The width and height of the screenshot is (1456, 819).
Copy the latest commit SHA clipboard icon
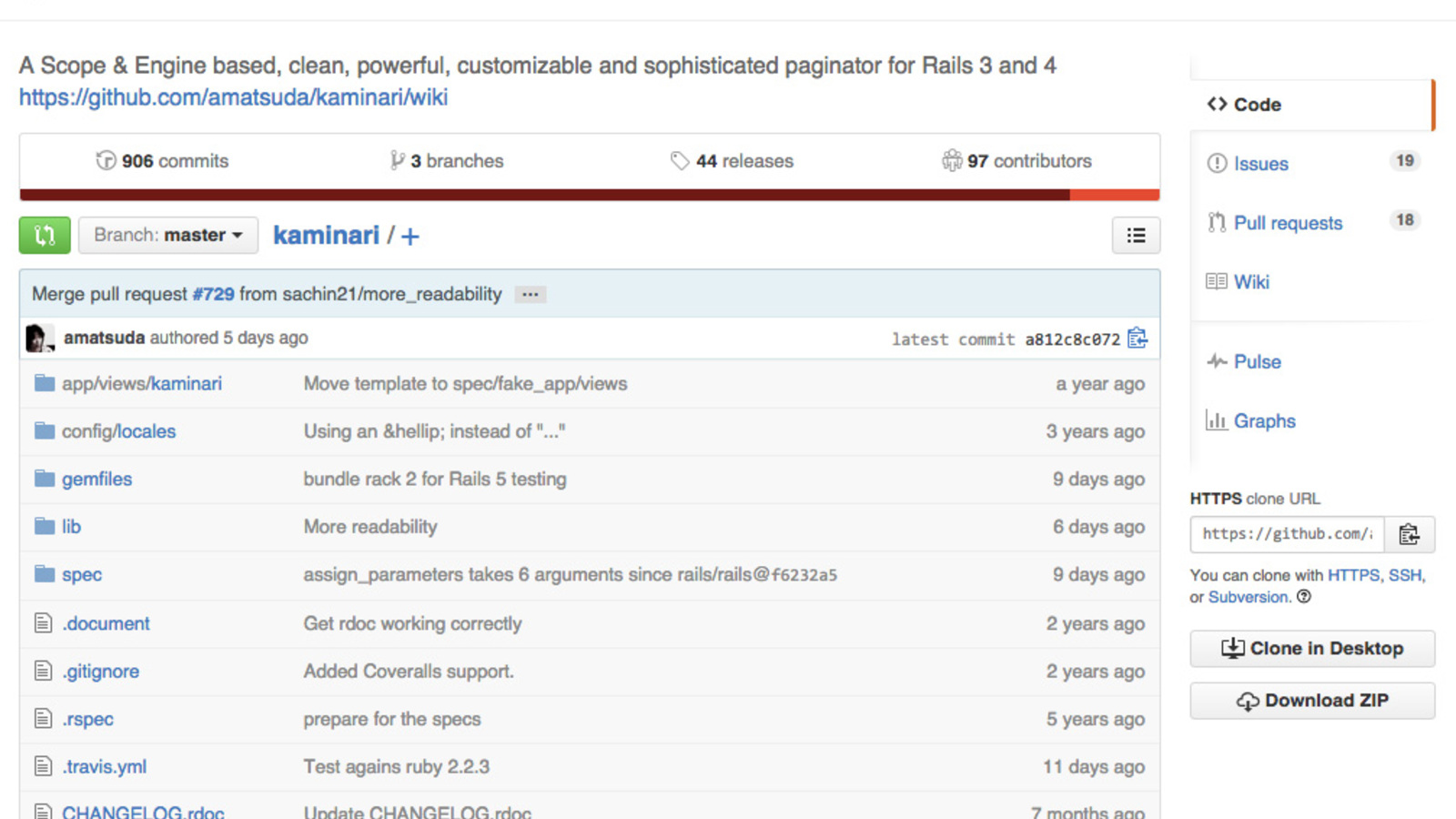coord(1137,339)
